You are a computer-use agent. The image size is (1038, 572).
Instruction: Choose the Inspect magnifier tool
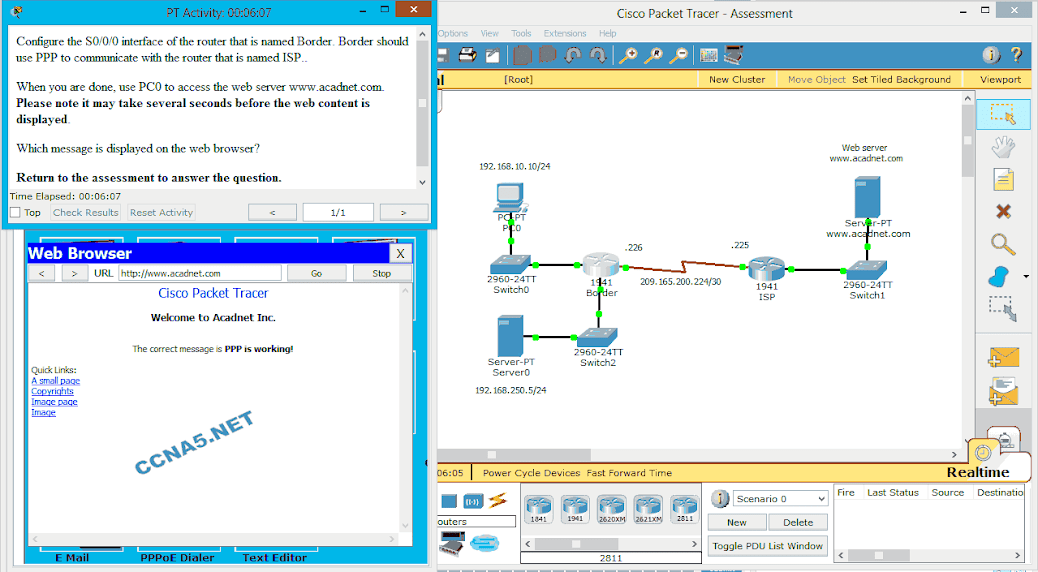(x=1003, y=244)
